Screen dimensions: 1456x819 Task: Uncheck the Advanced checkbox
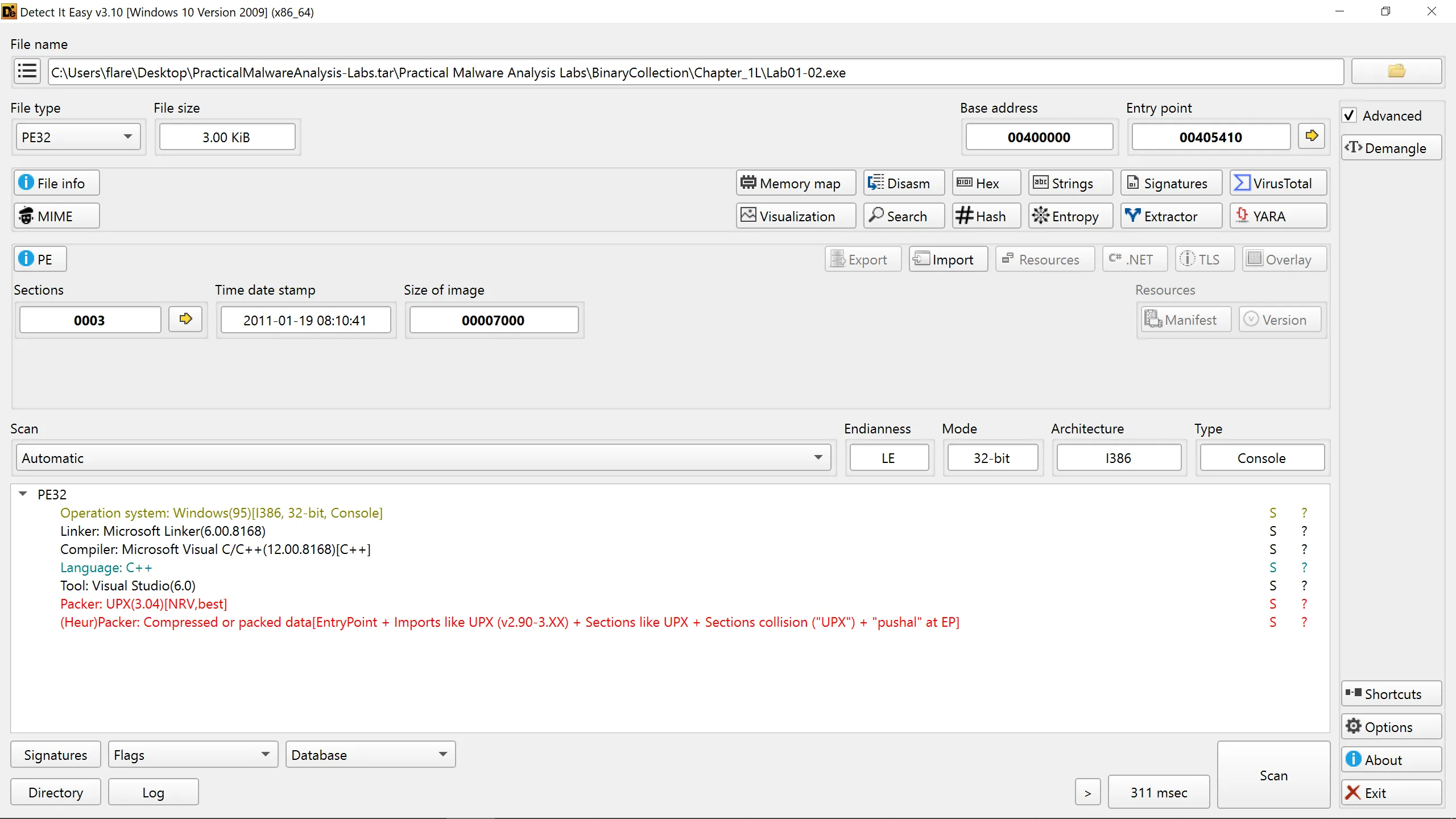tap(1350, 115)
